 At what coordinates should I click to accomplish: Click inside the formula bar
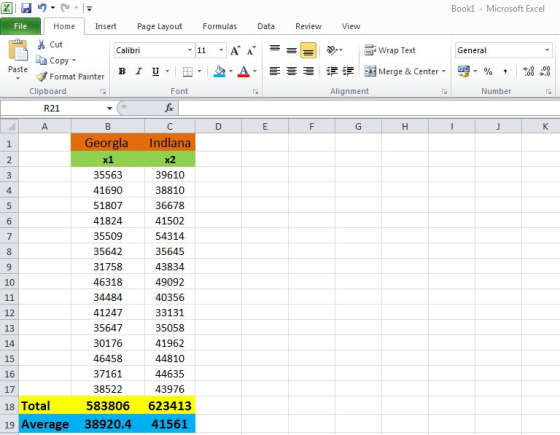pyautogui.click(x=369, y=108)
